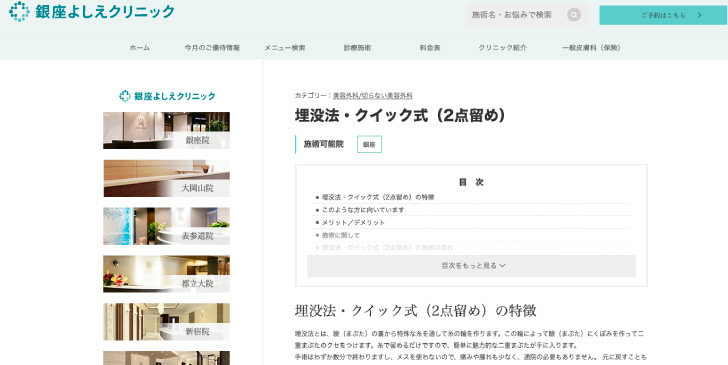Open the ホーム menu item

140,48
